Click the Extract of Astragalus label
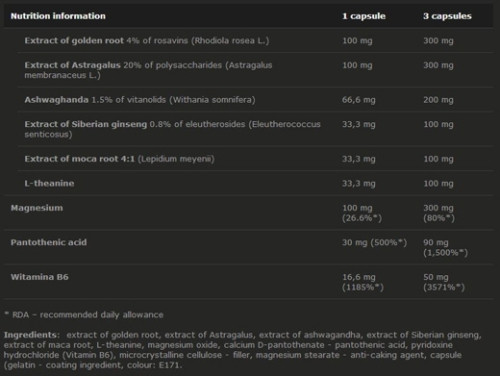Image resolution: width=500 pixels, height=376 pixels. point(72,65)
